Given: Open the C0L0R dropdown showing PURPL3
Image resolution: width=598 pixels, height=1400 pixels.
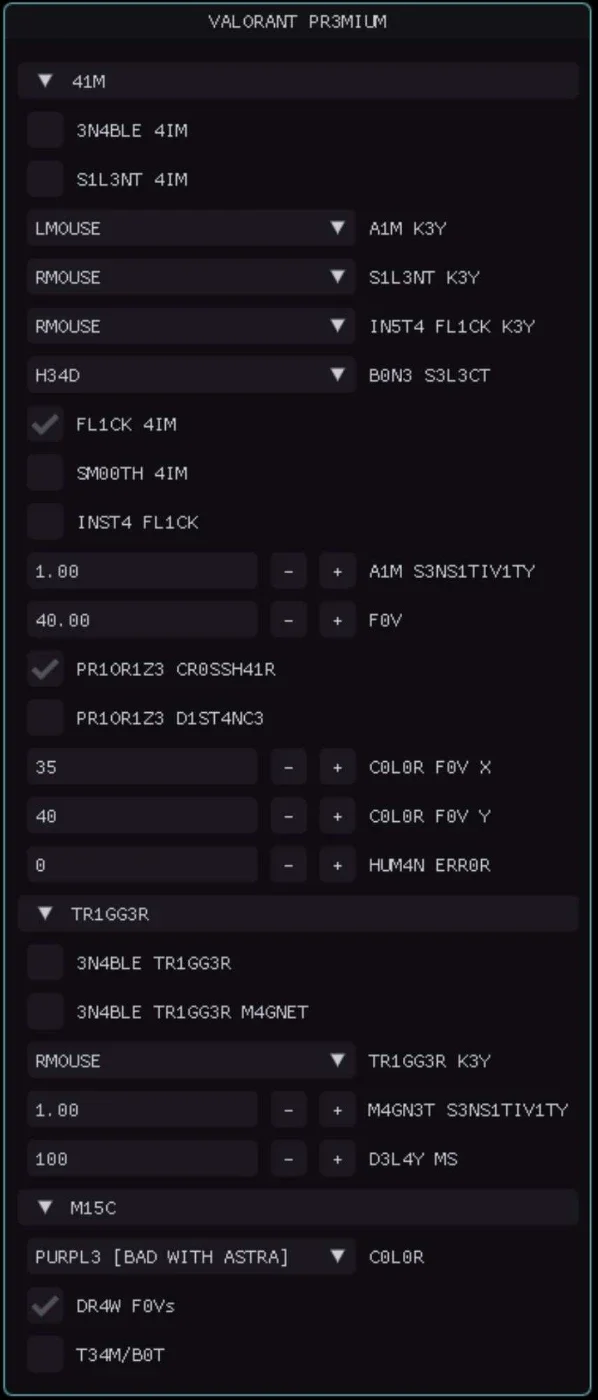Looking at the screenshot, I should (x=191, y=1257).
